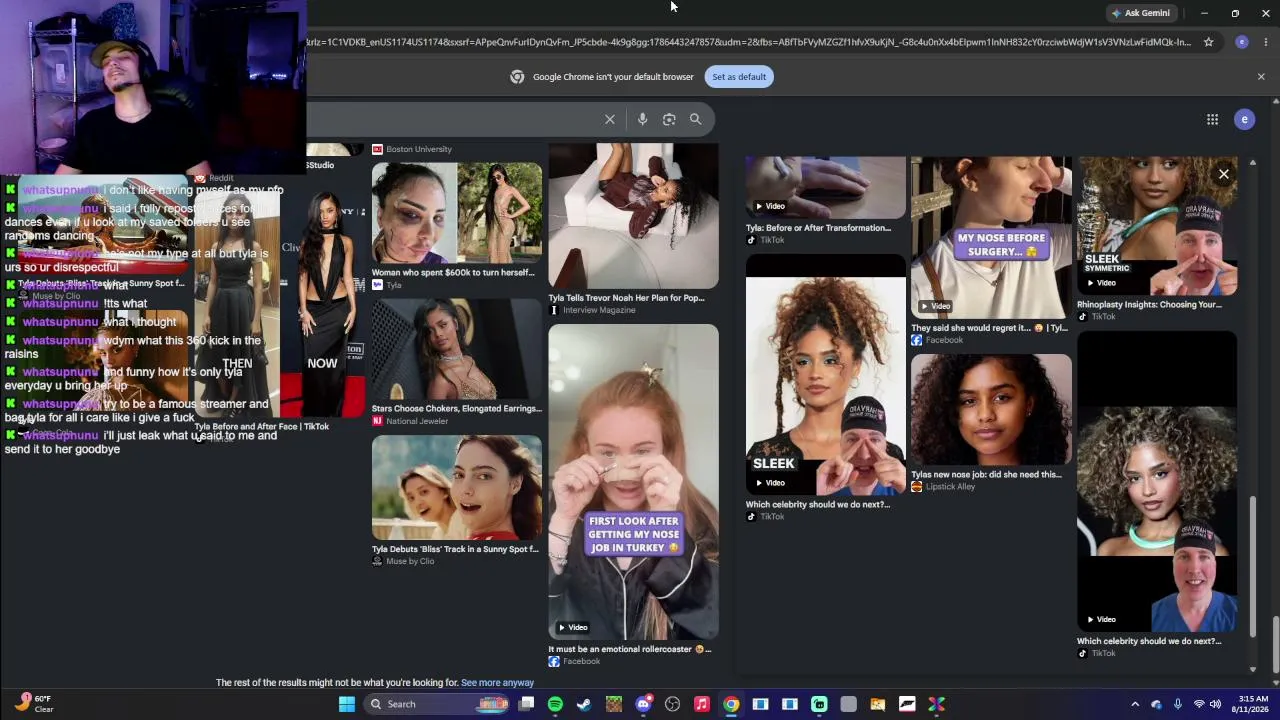Open the My Nose Before Surgery video

[x=991, y=236]
